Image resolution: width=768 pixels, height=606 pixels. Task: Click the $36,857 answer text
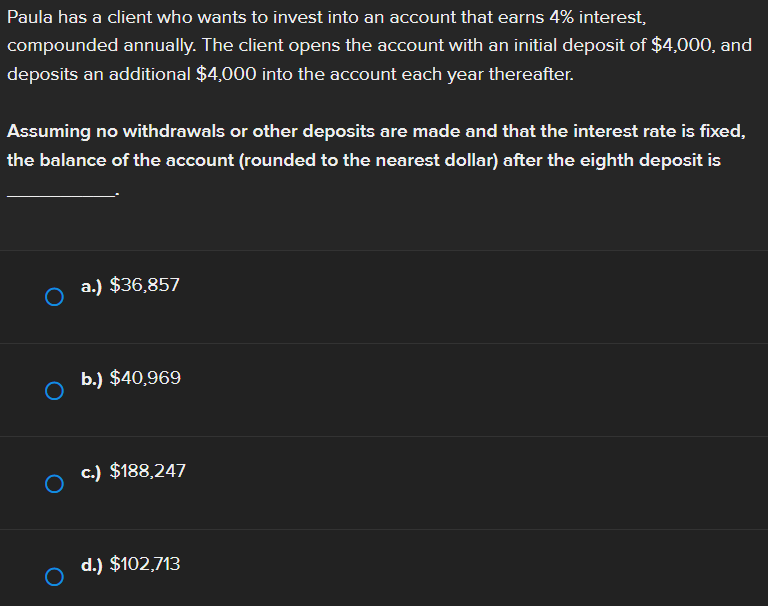[144, 285]
